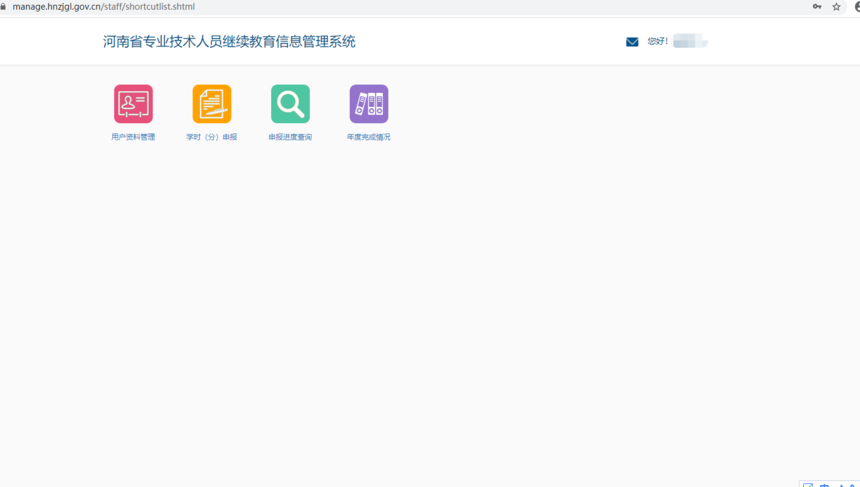Image resolution: width=860 pixels, height=487 pixels.
Task: Open the mail envelope icon in header
Action: coord(632,42)
